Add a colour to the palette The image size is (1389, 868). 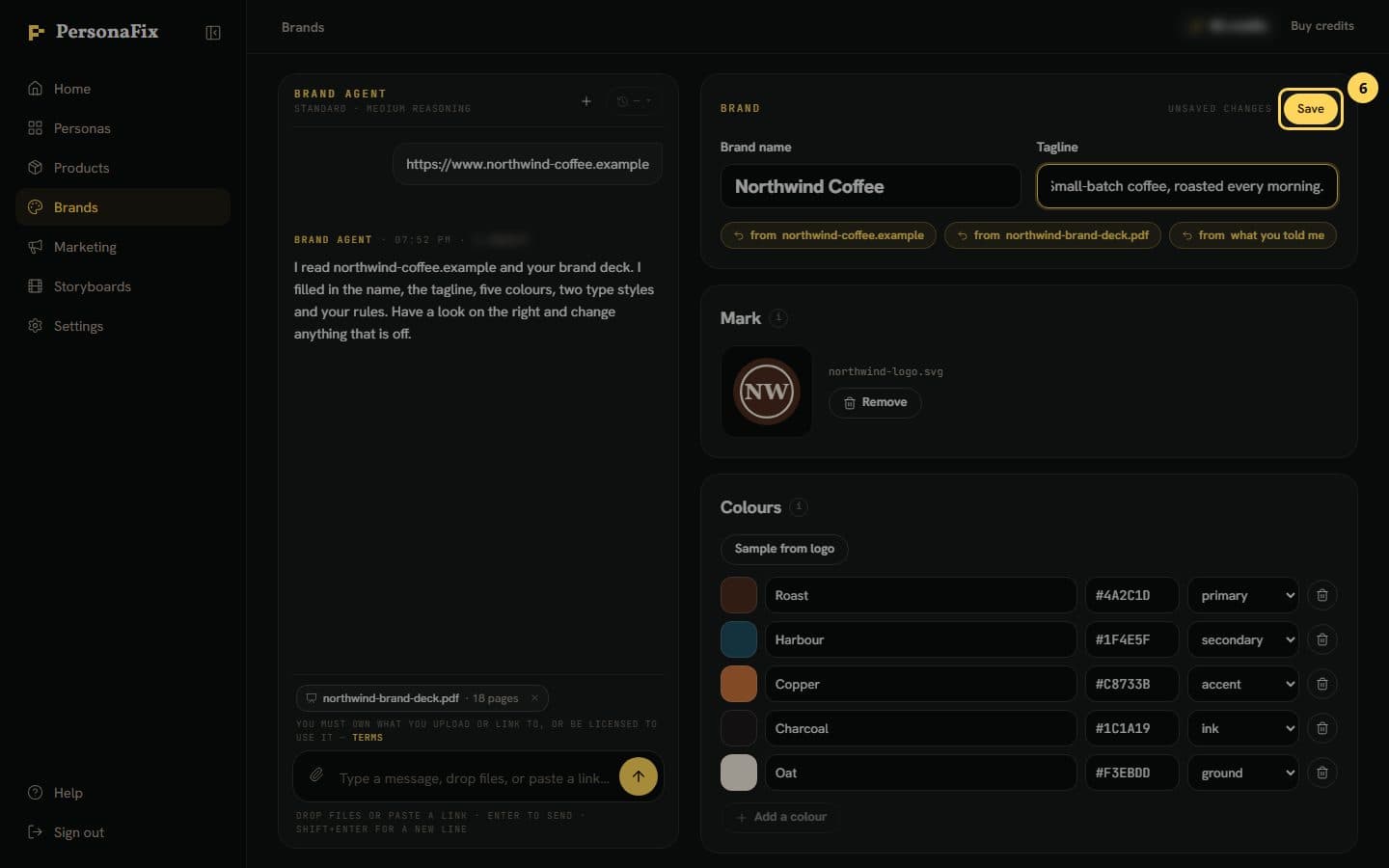[x=780, y=817]
